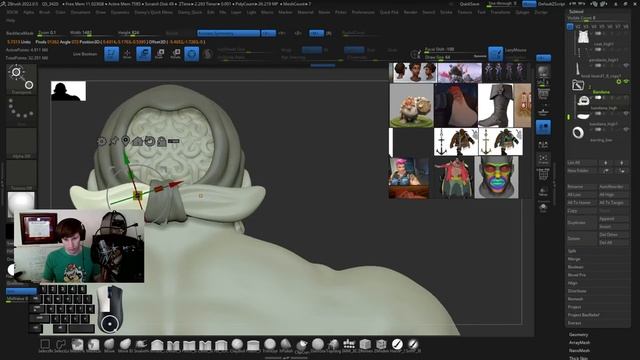
Task: Click the new folder arrow icon beside New Folder
Action: 606,171
